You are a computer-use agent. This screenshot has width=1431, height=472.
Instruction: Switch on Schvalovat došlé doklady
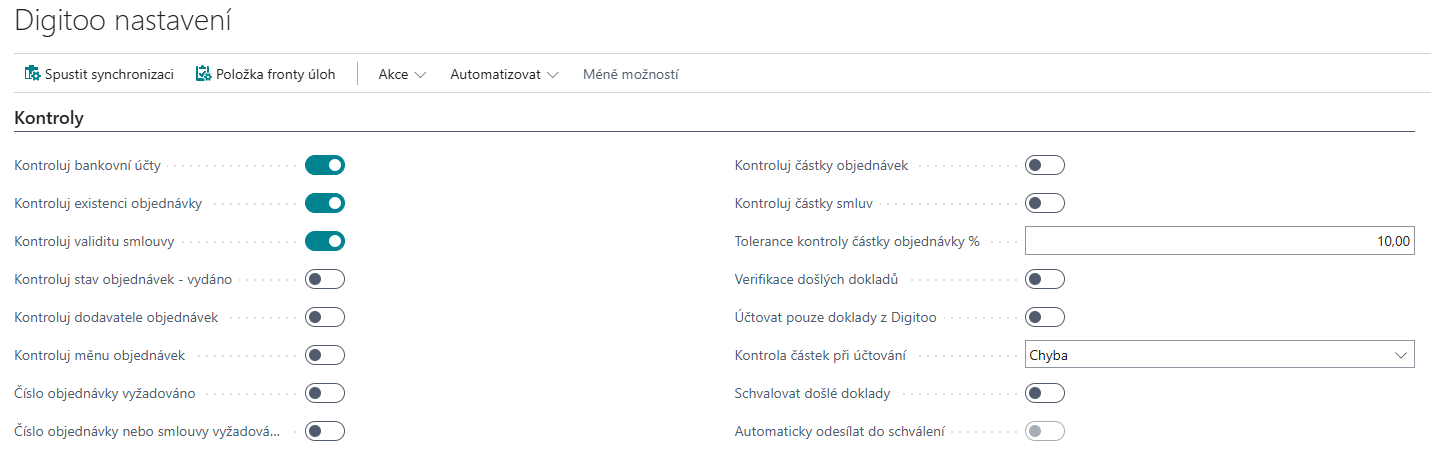pyautogui.click(x=1045, y=393)
